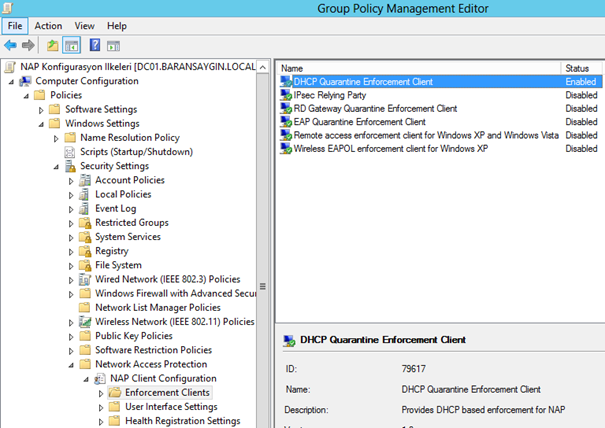
Task: Click the Account Policies tree icon
Action: (x=85, y=180)
